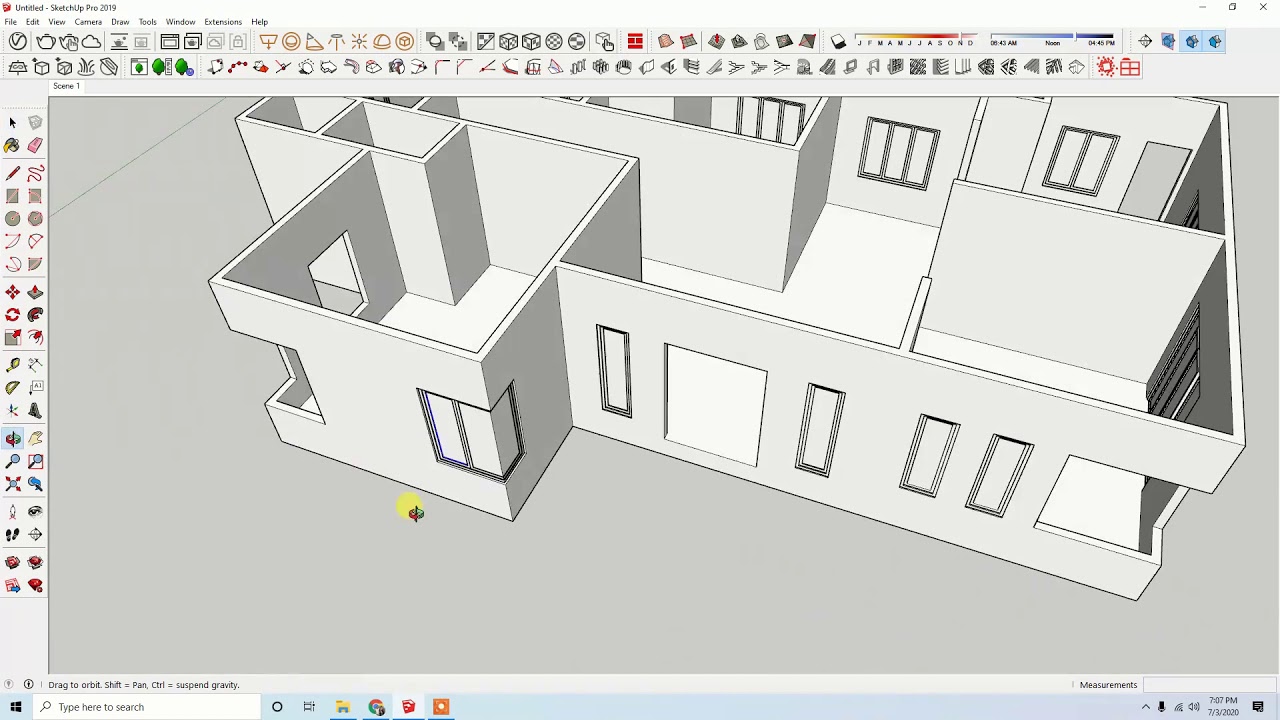This screenshot has height=720, width=1280.
Task: Choose the Scale tool
Action: [x=13, y=338]
